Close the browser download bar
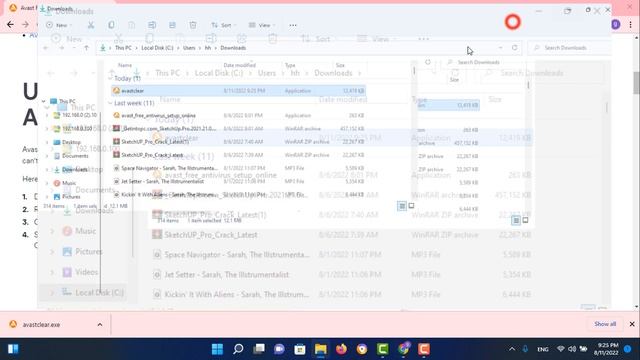Screen dimensions: 640x360 tap(632, 324)
